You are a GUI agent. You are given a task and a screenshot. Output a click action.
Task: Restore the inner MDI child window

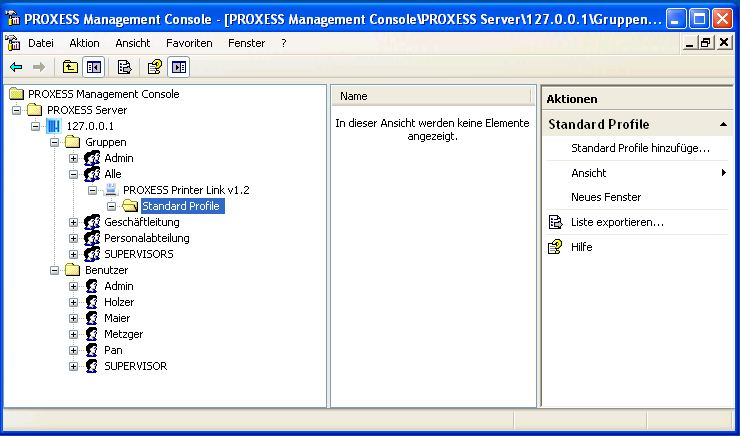coord(706,43)
